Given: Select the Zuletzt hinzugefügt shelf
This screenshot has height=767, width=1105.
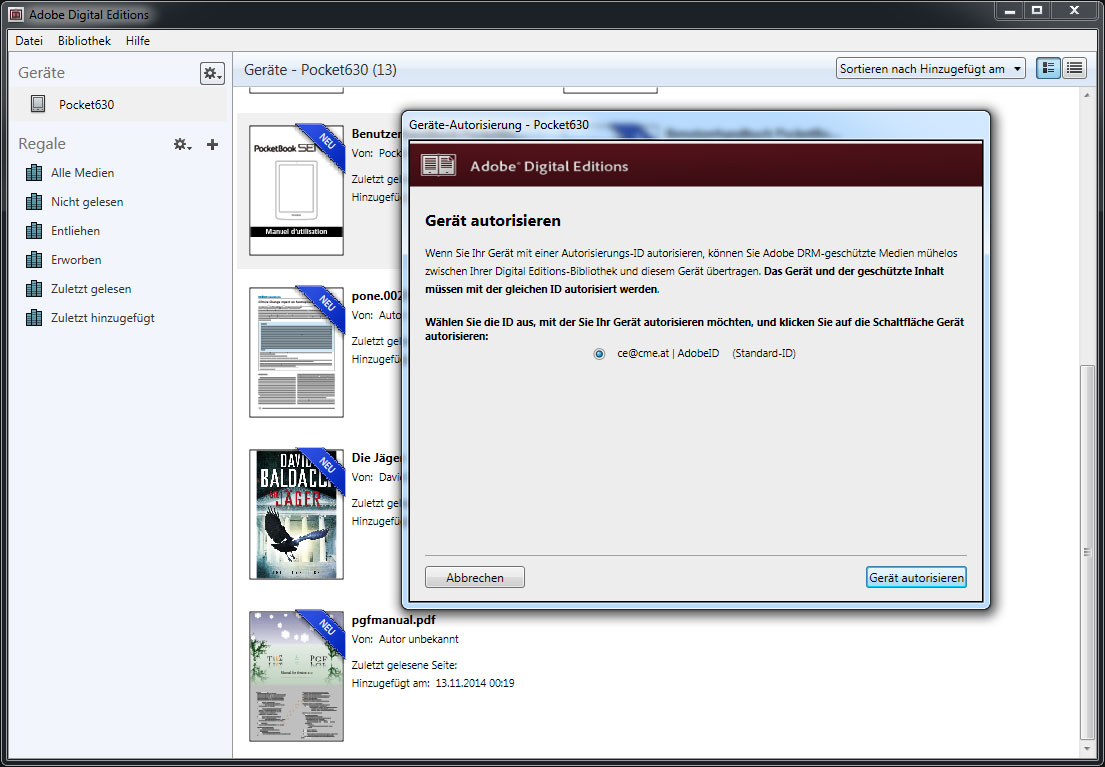Looking at the screenshot, I should (102, 318).
